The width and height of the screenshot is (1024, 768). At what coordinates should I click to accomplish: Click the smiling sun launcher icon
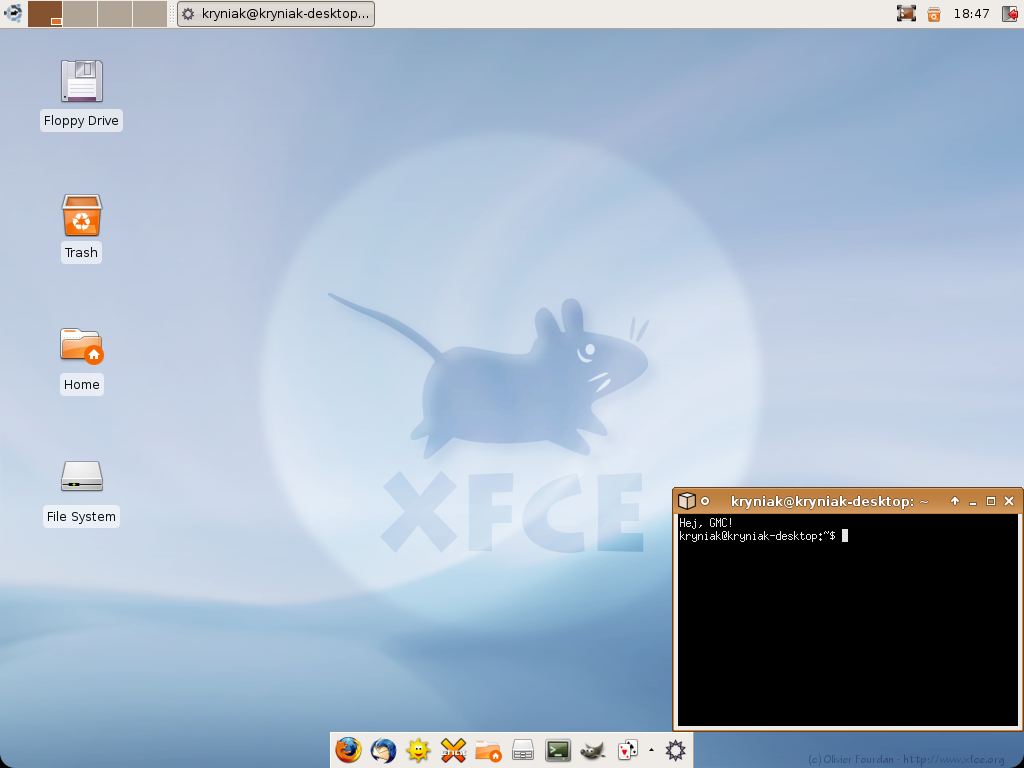(x=418, y=750)
